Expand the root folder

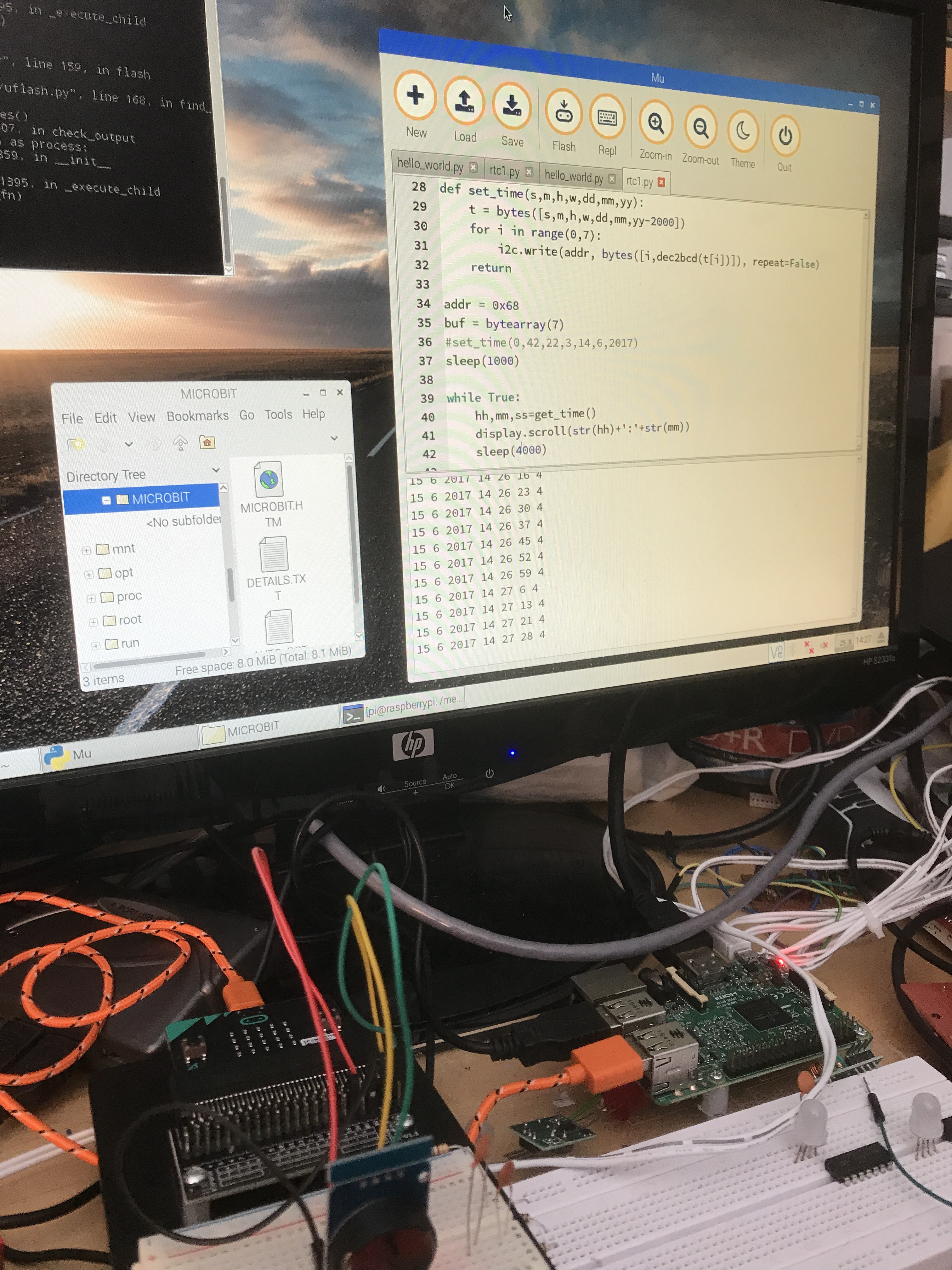click(93, 622)
